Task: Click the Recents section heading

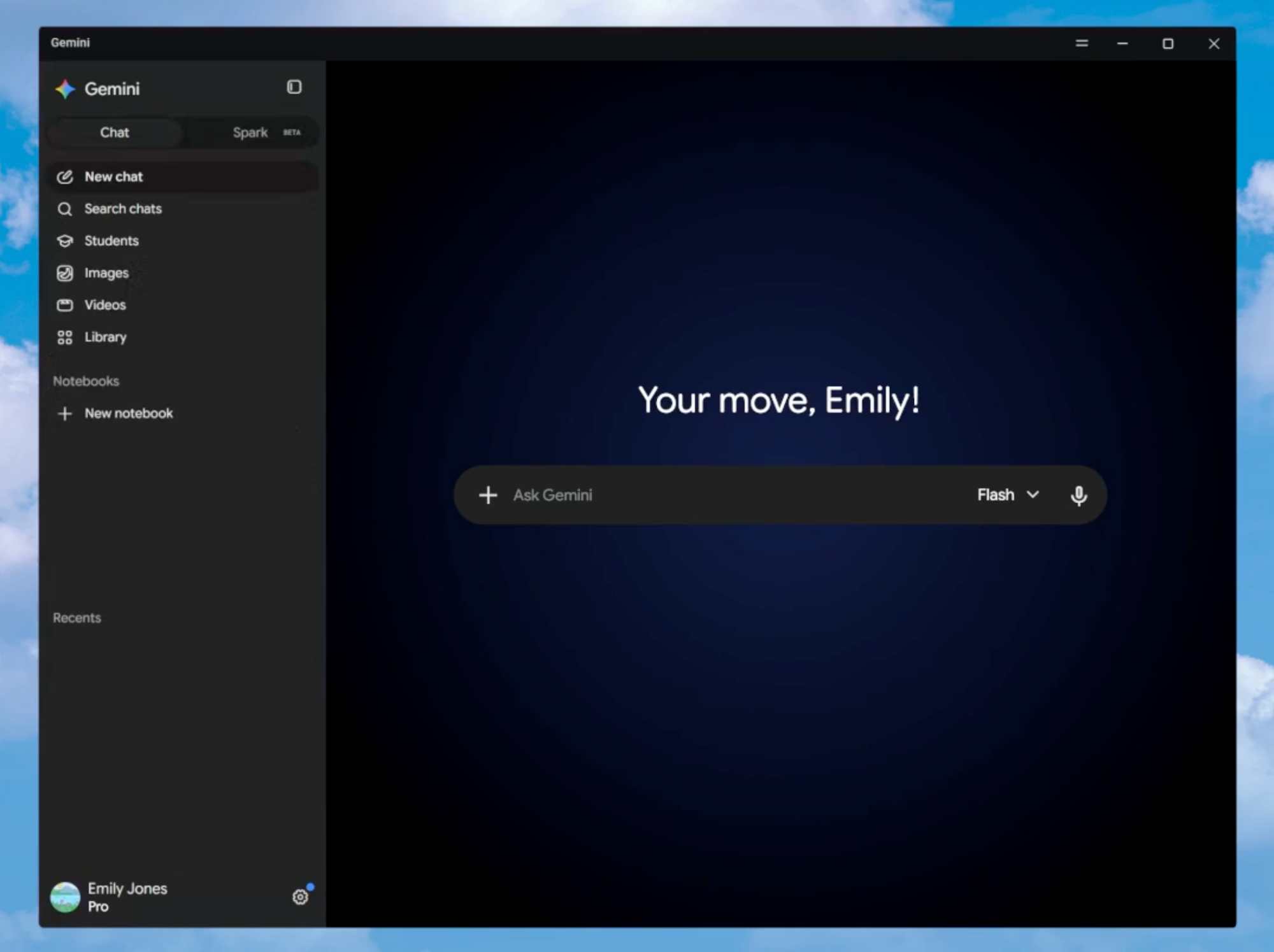Action: coord(76,618)
